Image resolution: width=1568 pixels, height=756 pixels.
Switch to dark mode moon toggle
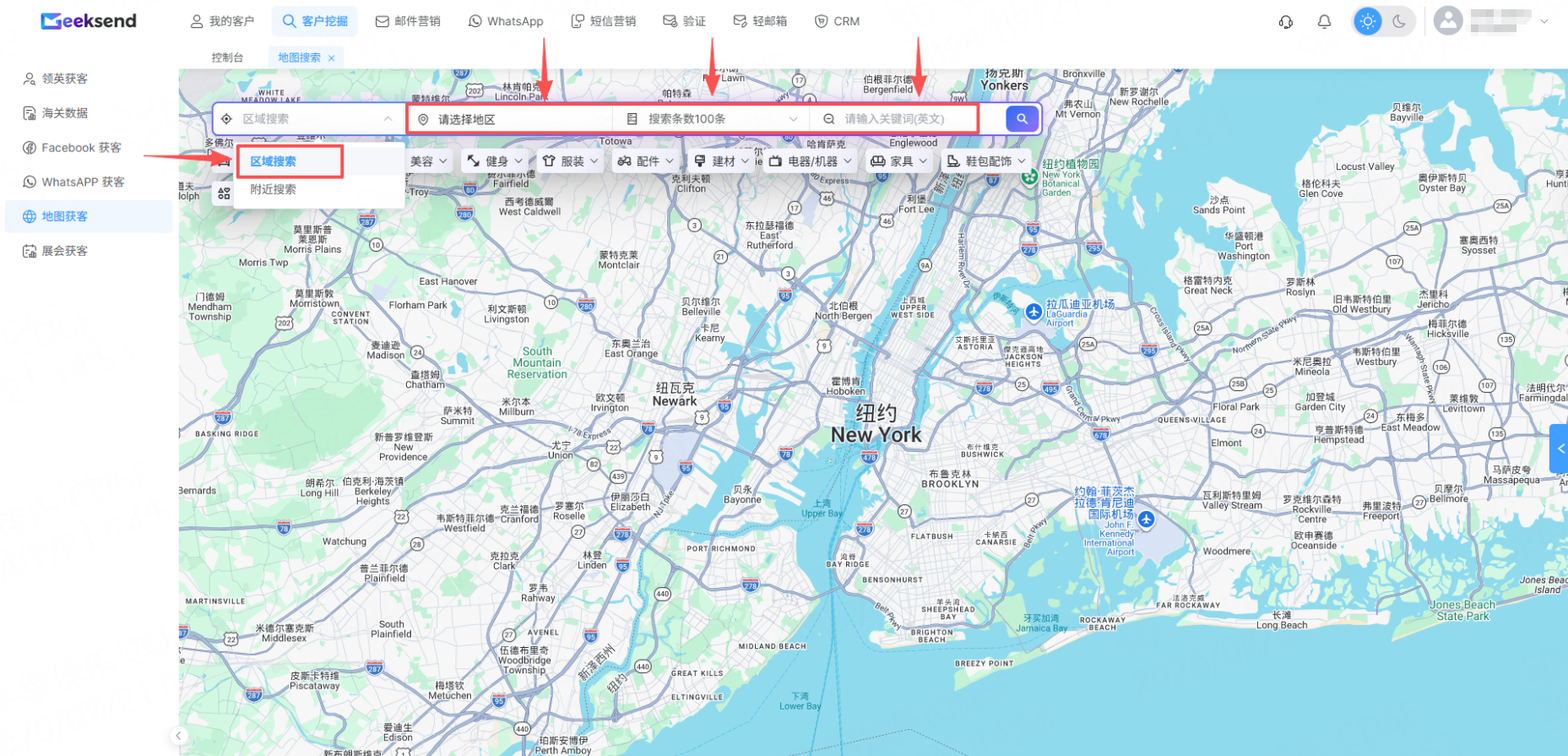click(1399, 21)
